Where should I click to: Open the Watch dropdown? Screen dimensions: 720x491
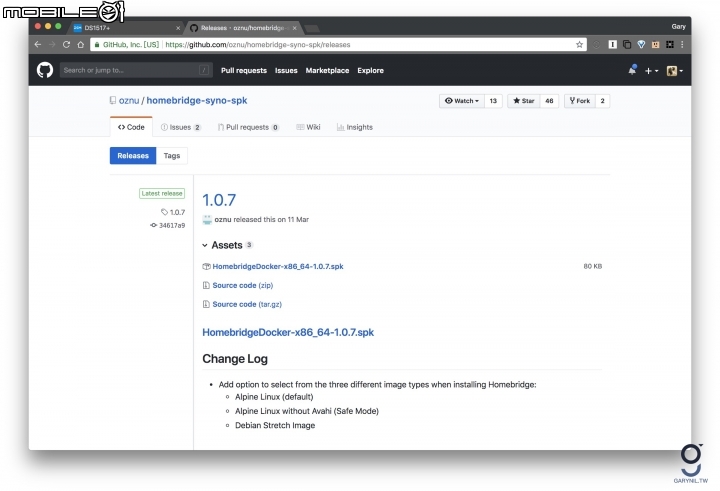click(462, 101)
